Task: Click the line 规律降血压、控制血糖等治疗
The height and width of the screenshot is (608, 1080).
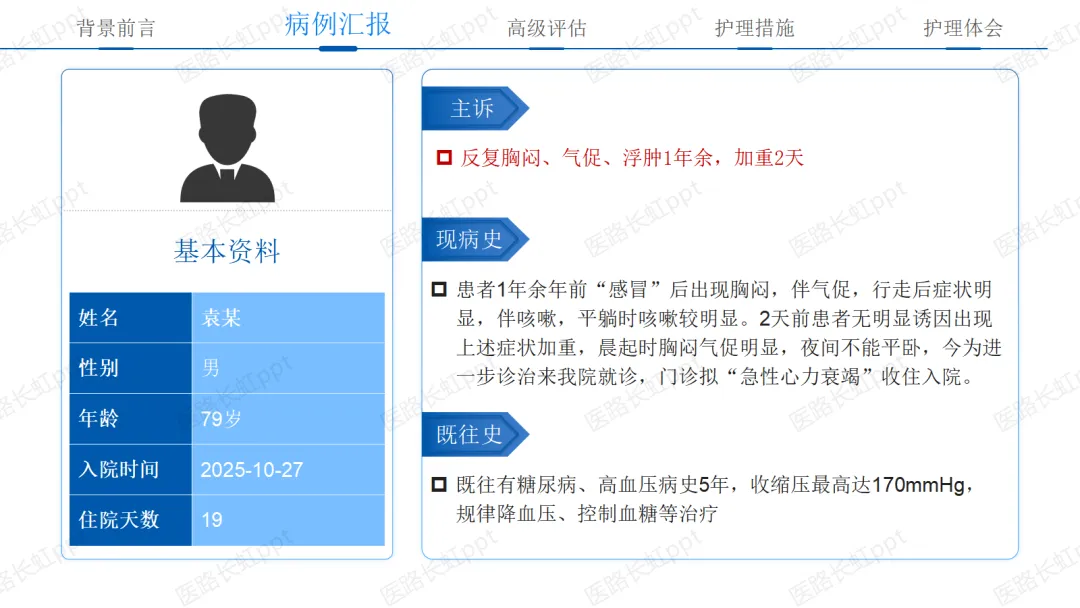Action: (x=587, y=514)
